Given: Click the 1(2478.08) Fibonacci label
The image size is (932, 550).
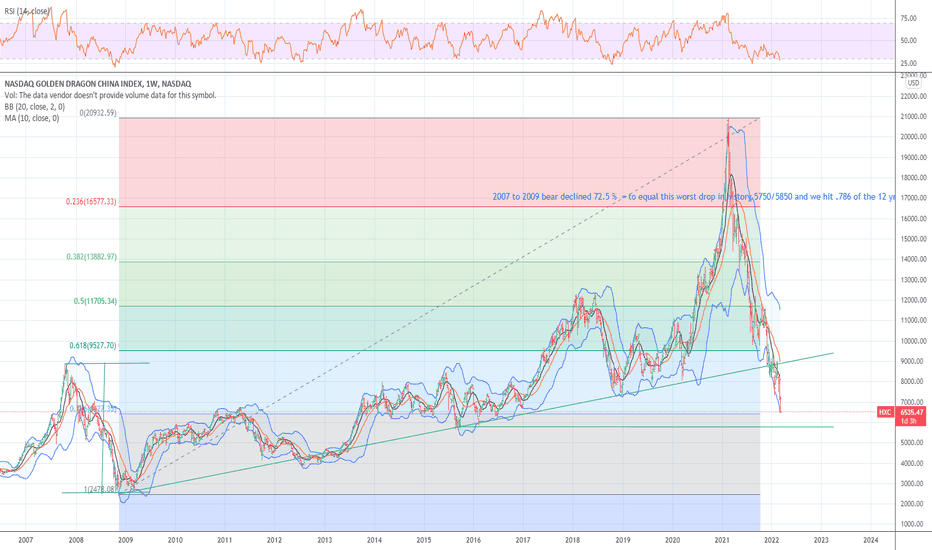Looking at the screenshot, I should (99, 489).
